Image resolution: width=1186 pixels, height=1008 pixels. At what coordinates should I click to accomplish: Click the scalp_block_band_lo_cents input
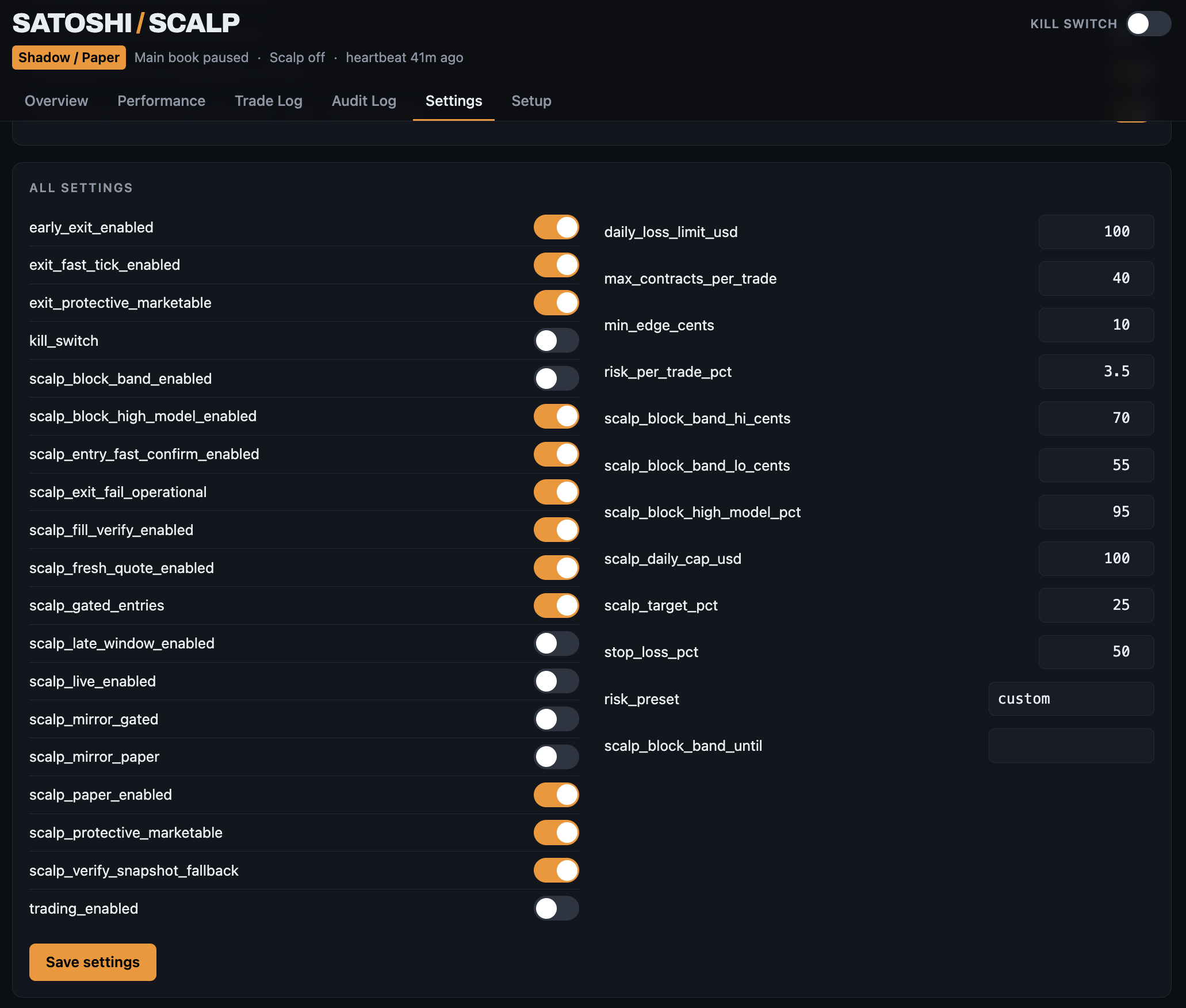coord(1096,465)
